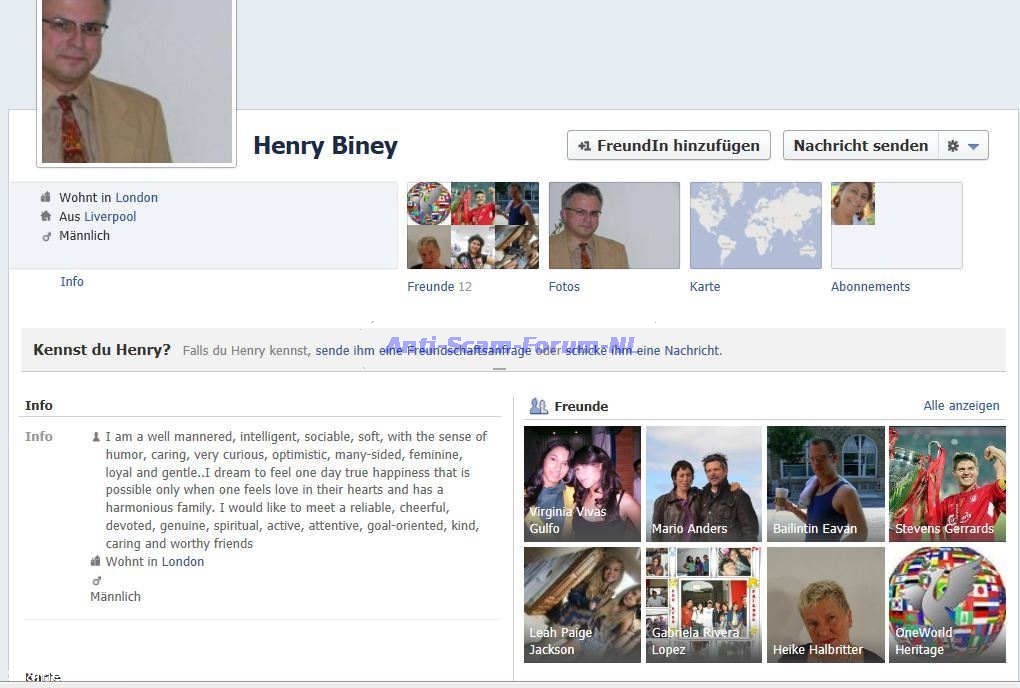Open the Fotos thumbnail
Image resolution: width=1020 pixels, height=688 pixels.
pyautogui.click(x=614, y=225)
